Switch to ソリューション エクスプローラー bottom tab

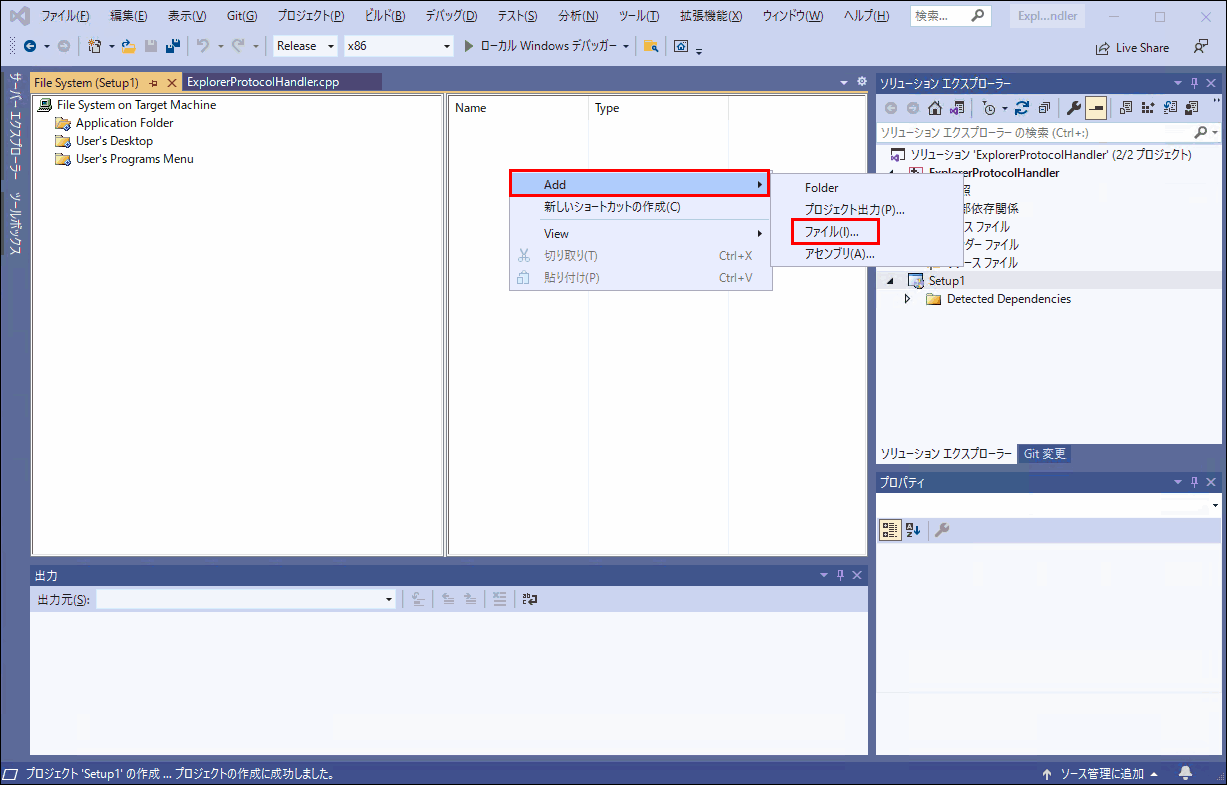point(946,454)
